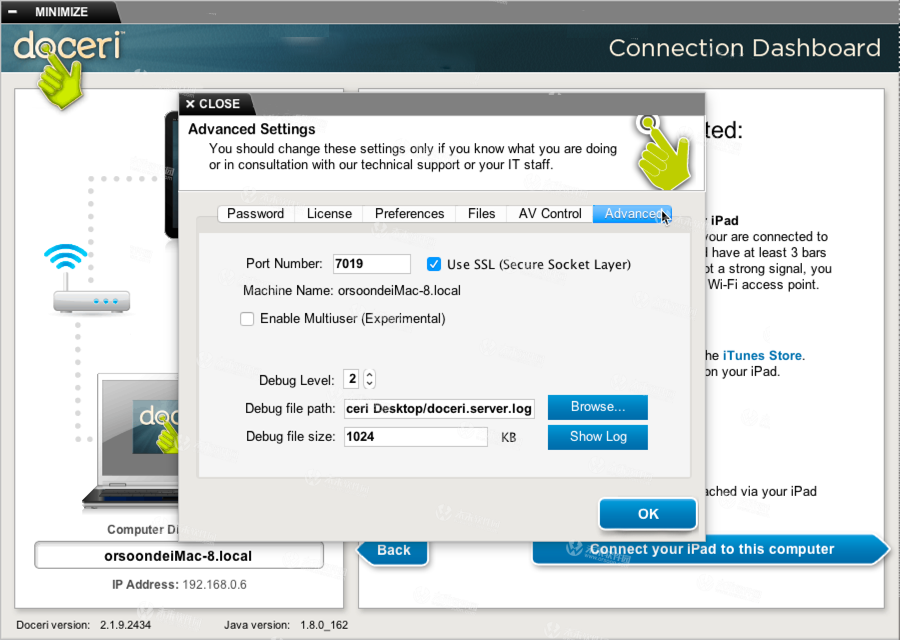Click the Port Number field
This screenshot has height=640, width=900.
[371, 263]
